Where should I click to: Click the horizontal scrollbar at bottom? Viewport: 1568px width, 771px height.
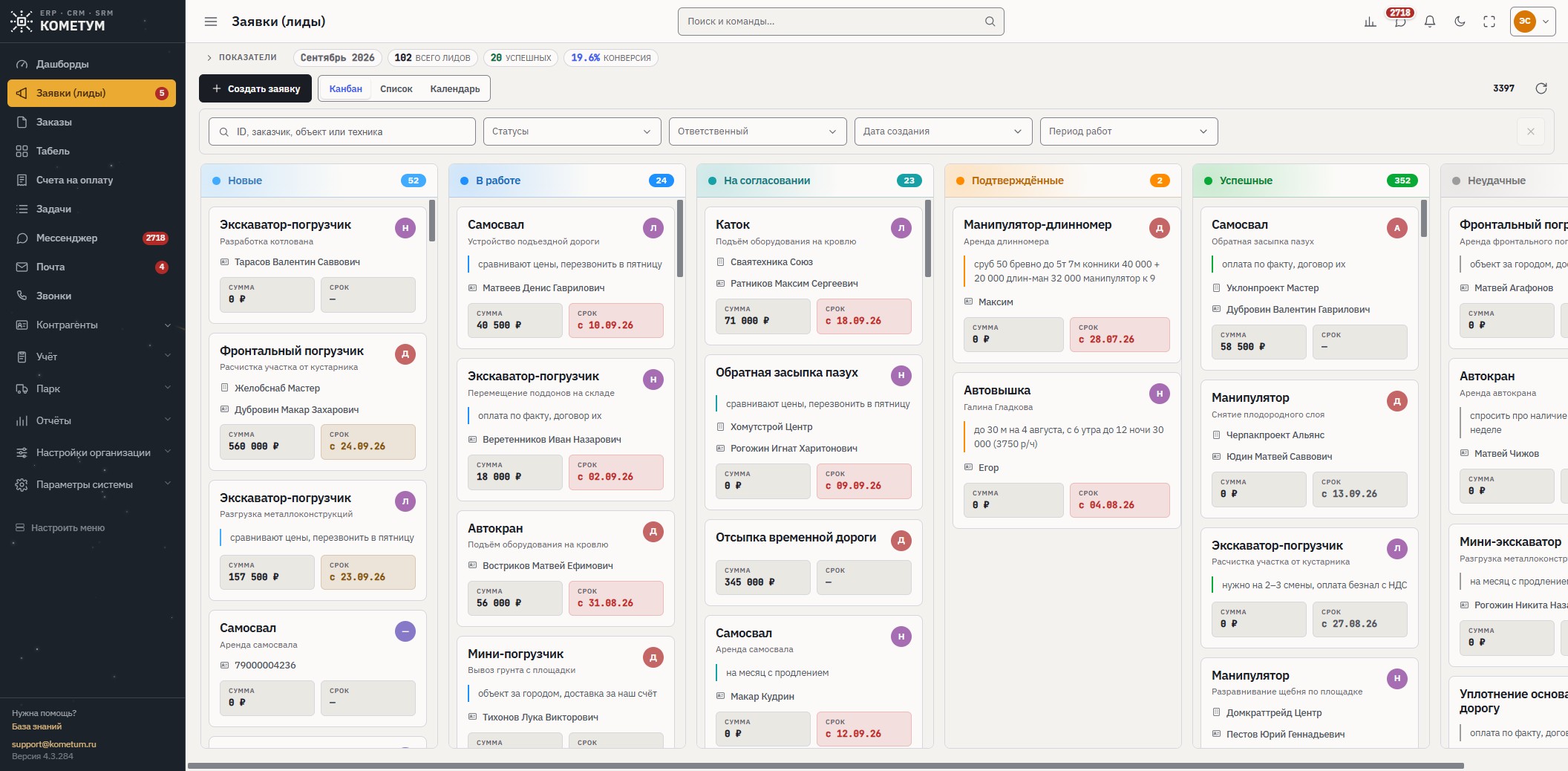coord(826,766)
